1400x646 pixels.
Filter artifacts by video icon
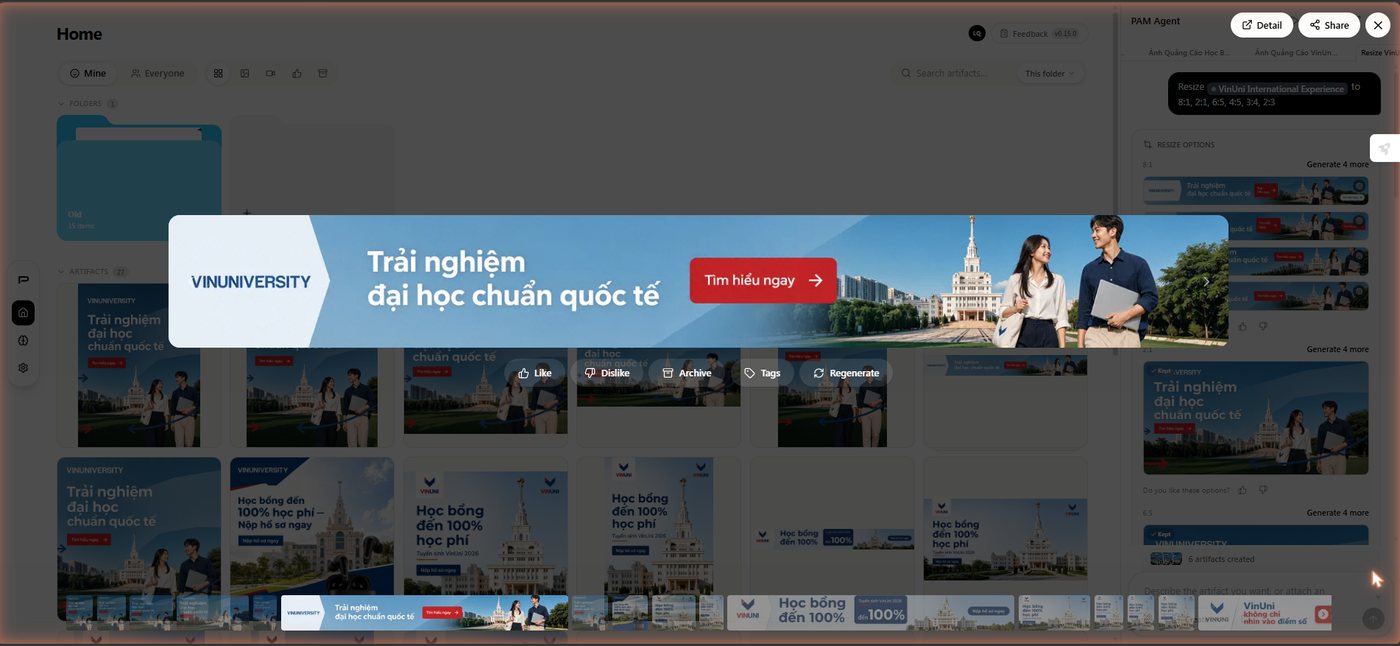(x=271, y=73)
